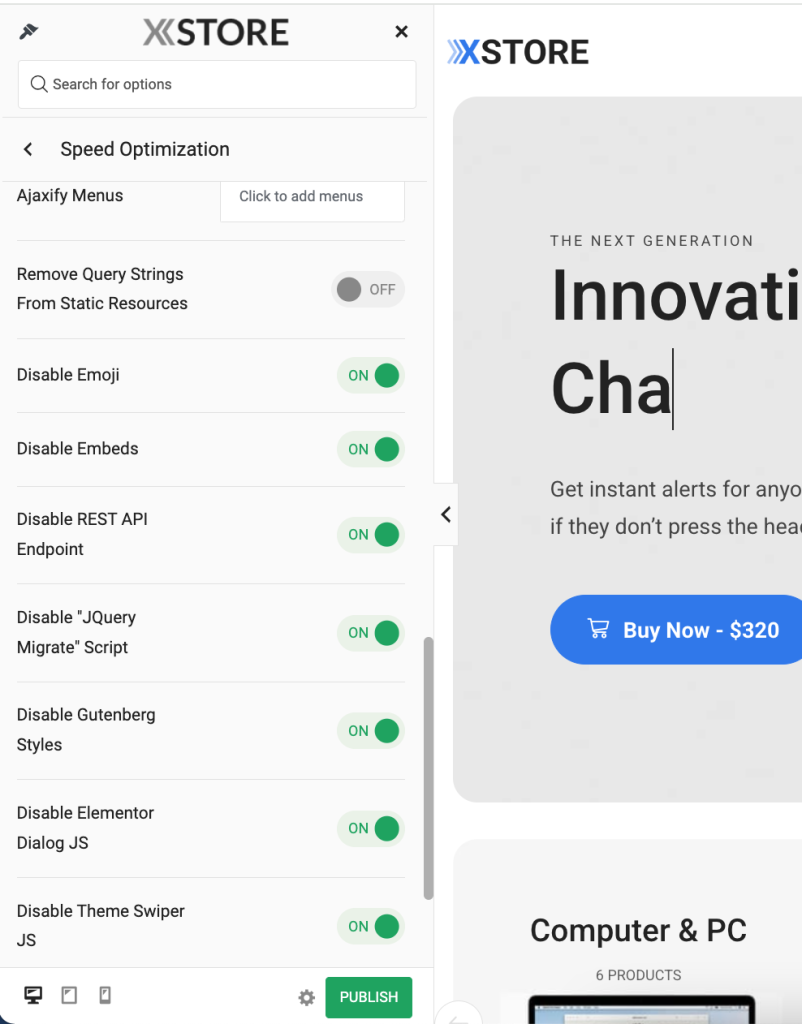Switch to mobile preview mode
The image size is (802, 1024).
tap(104, 995)
